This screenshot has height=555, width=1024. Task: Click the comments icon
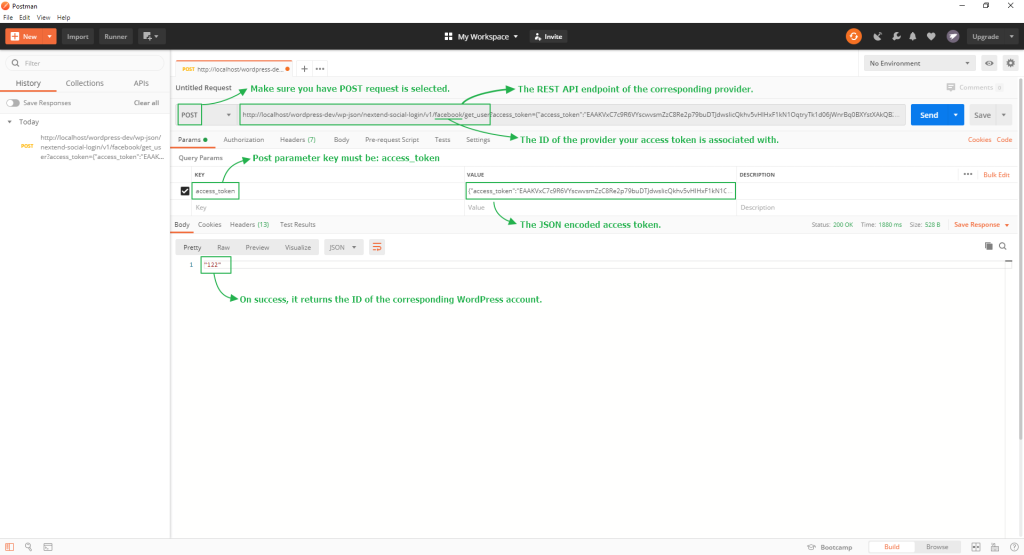[951, 87]
